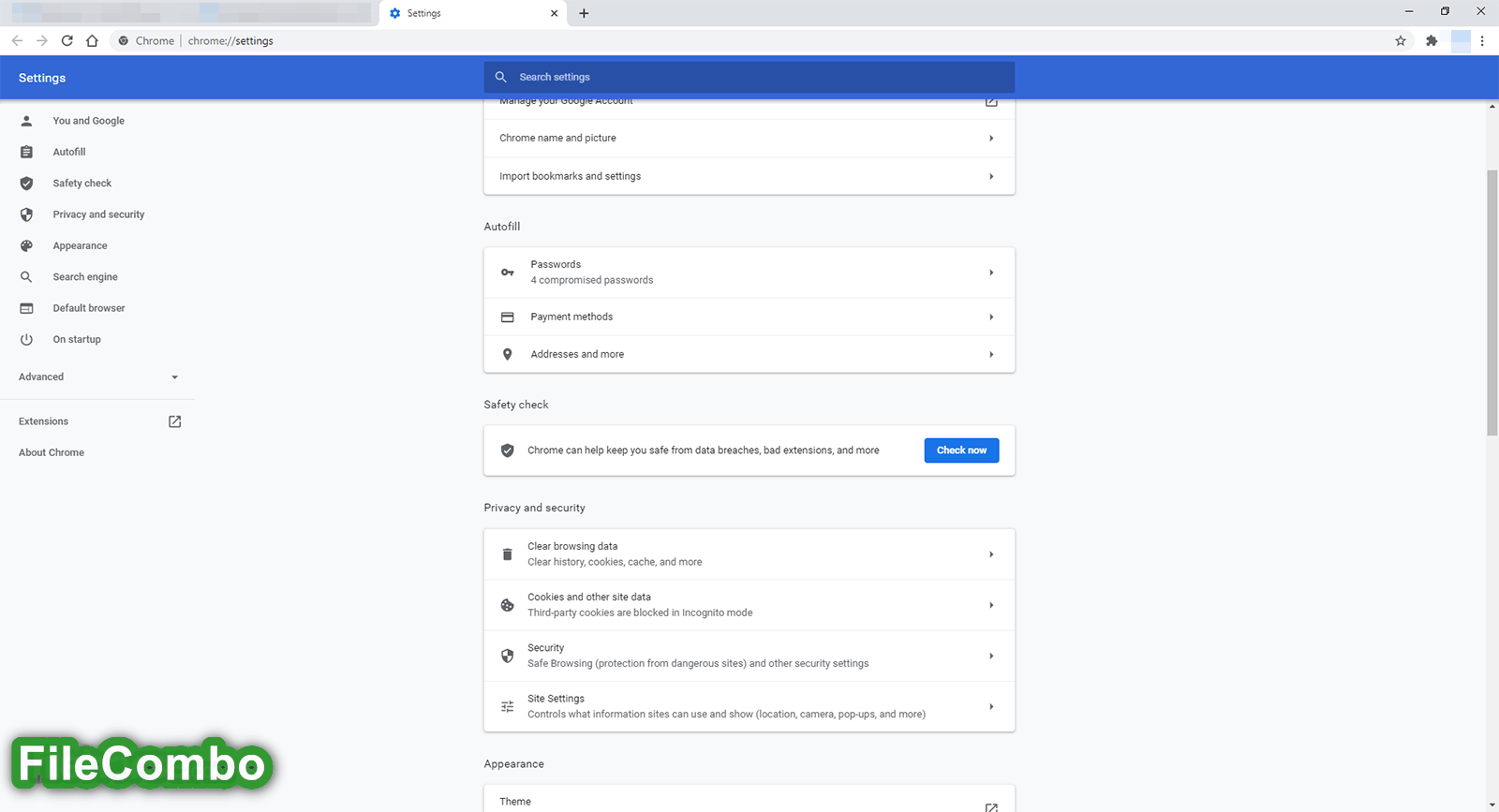Expand arrow on Cookies and other site data
The height and width of the screenshot is (812, 1499).
(x=991, y=605)
